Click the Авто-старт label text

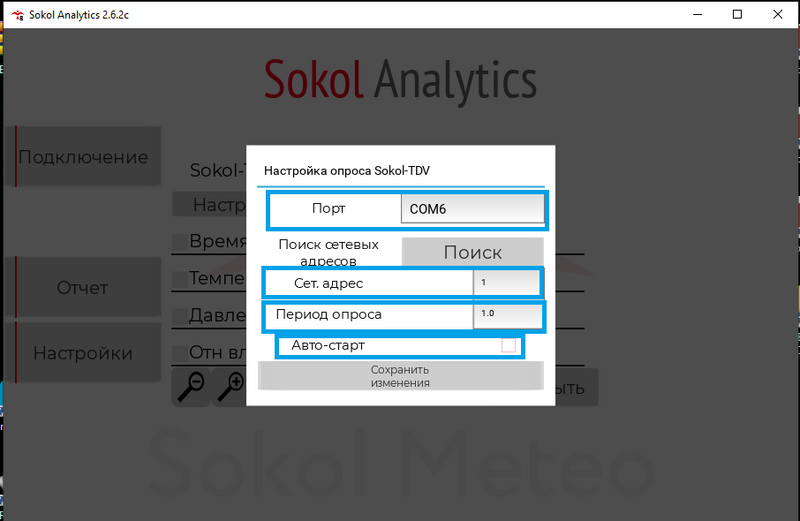pyautogui.click(x=328, y=345)
